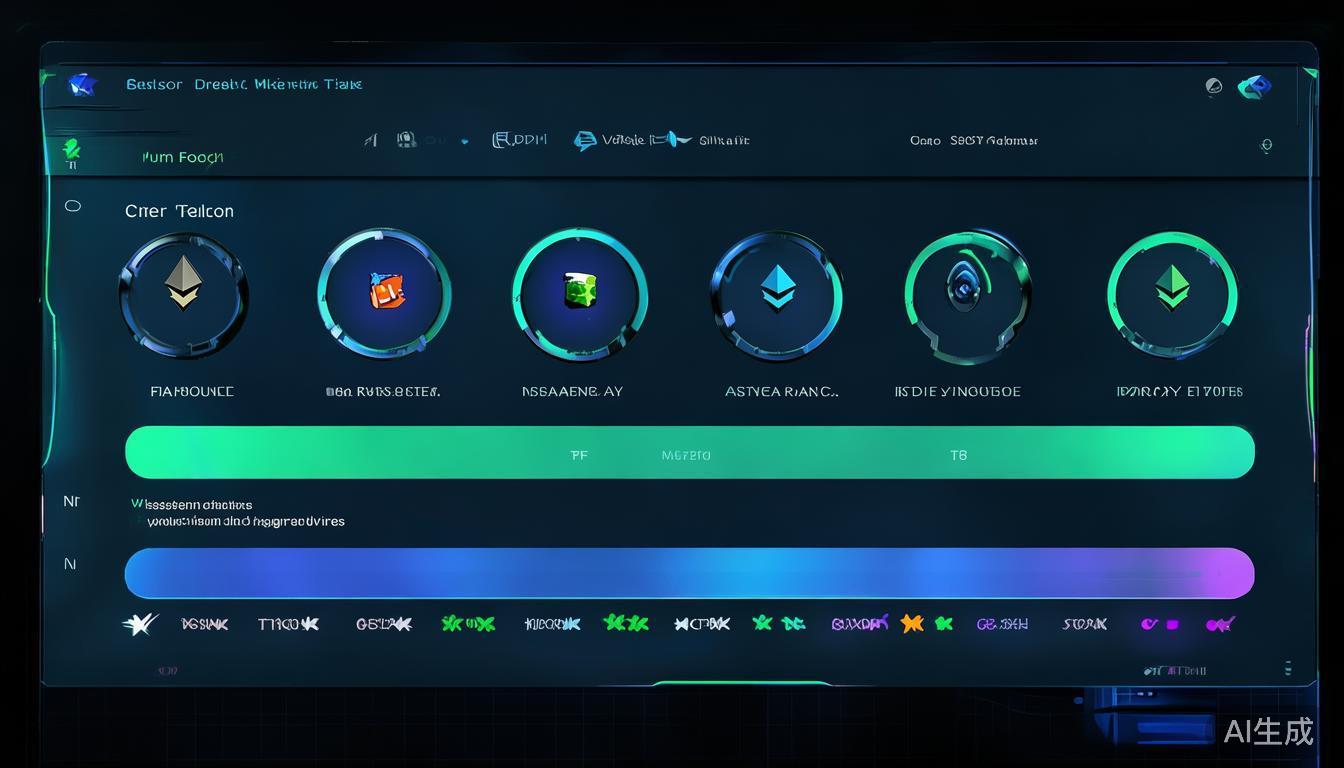Expand the small blue dropdown arrow in toolbar
The height and width of the screenshot is (768, 1344).
coord(465,142)
